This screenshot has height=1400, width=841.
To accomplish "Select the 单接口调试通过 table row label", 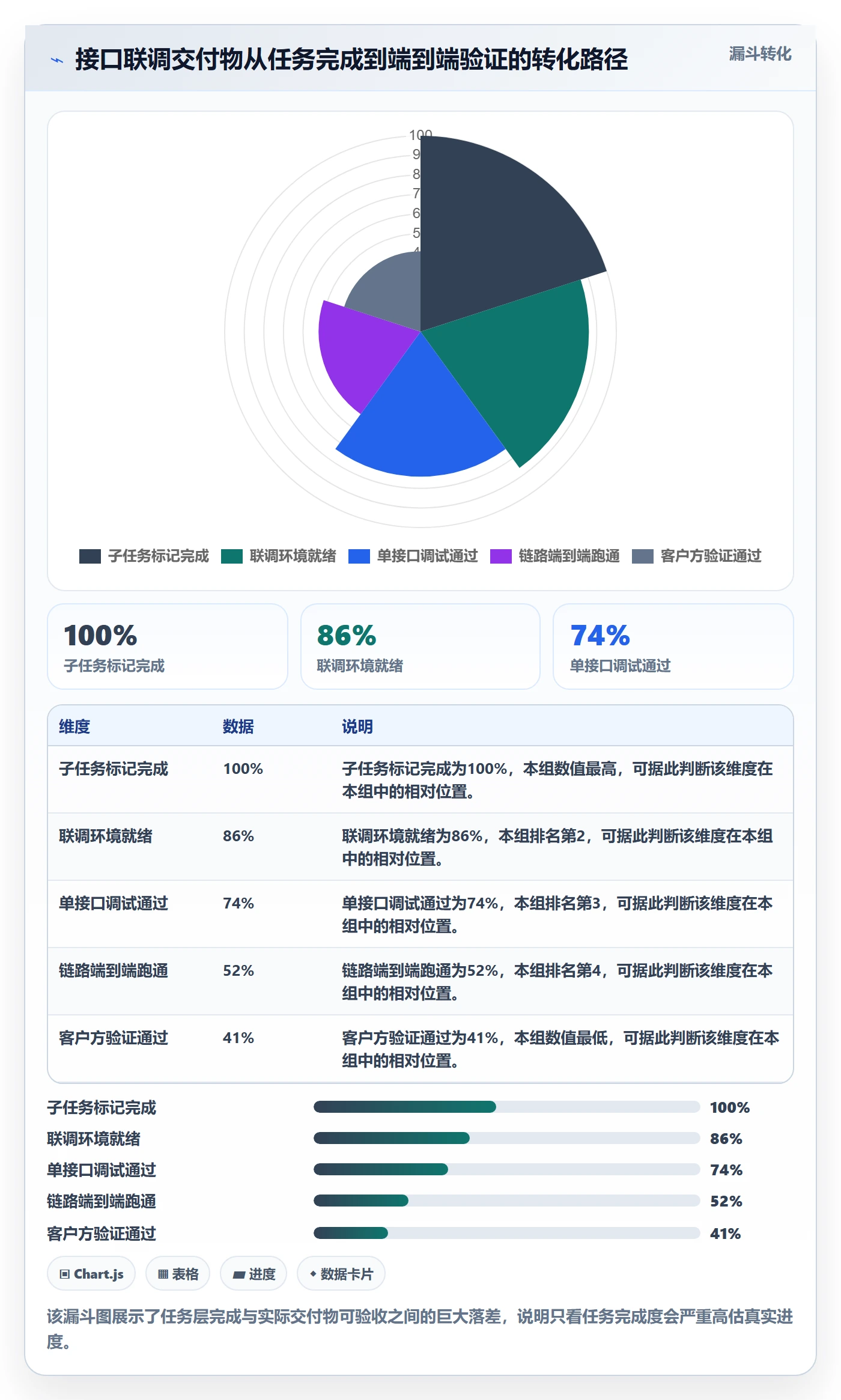I will click(114, 903).
